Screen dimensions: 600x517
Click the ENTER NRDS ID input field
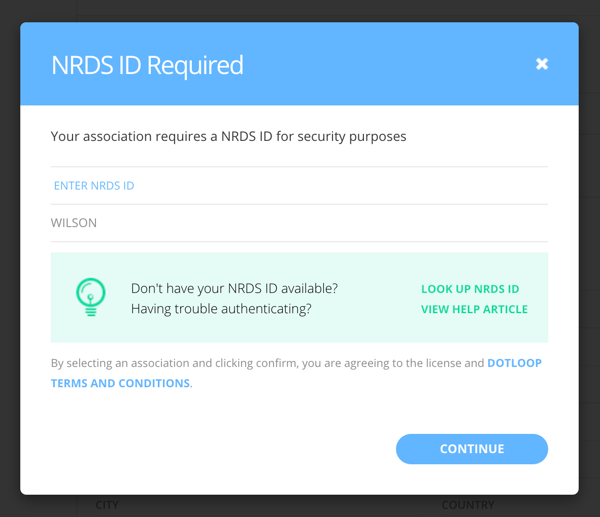[299, 186]
